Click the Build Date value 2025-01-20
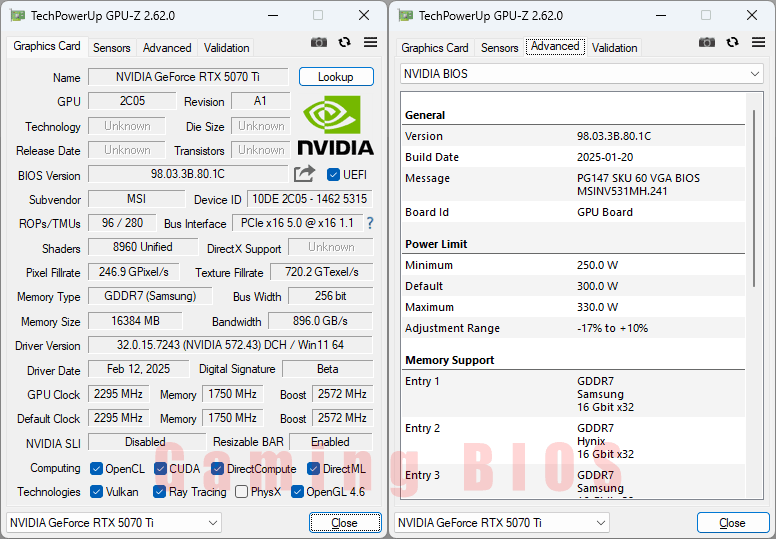Viewport: 776px width, 539px height. tap(605, 157)
